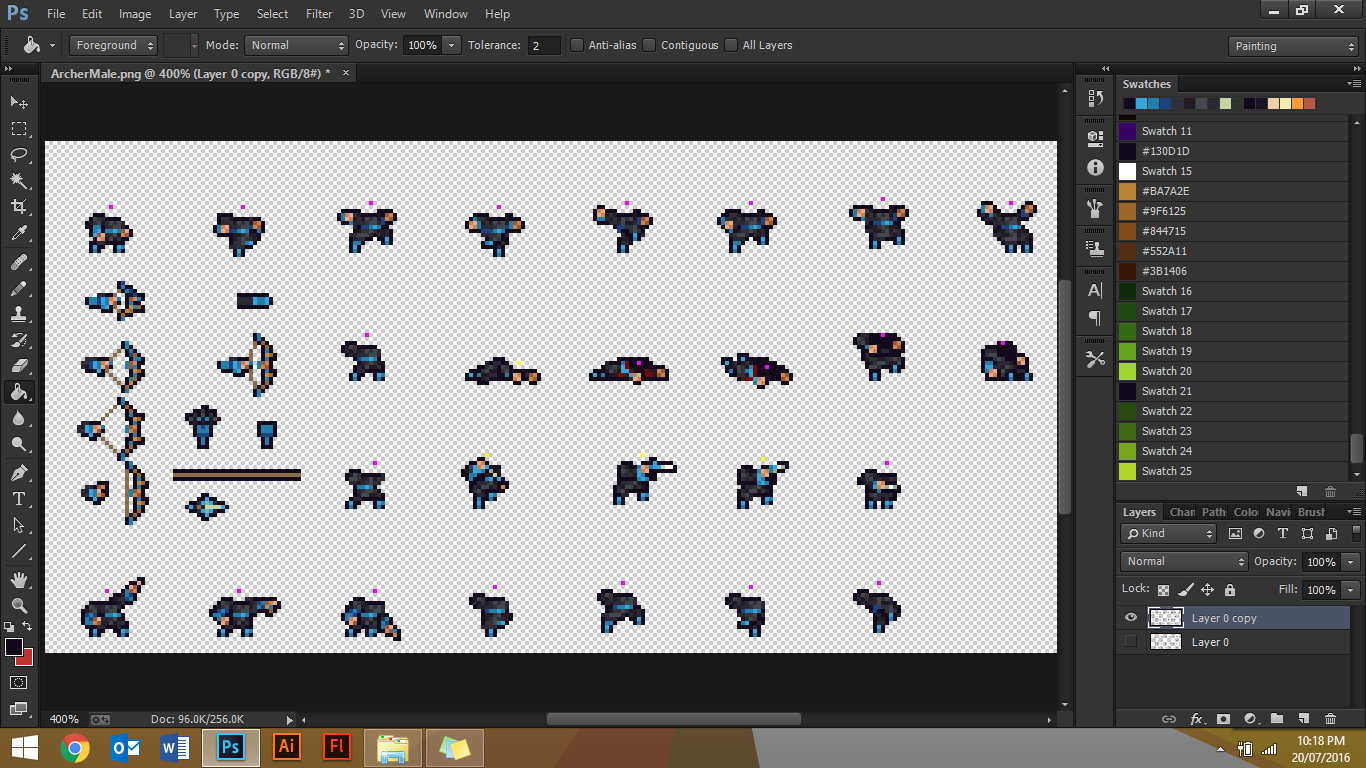Image resolution: width=1366 pixels, height=768 pixels.
Task: Show Layer 0 visibility box
Action: click(x=1131, y=642)
